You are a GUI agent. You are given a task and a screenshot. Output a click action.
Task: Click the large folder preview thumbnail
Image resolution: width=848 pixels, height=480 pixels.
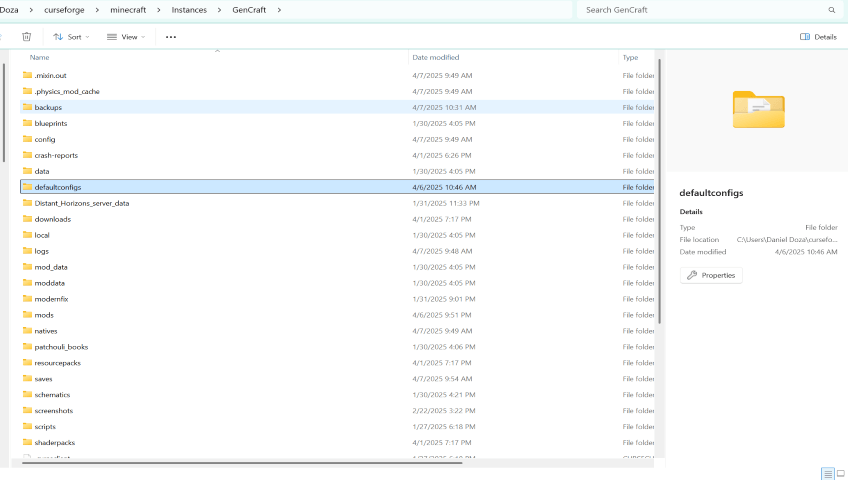758,109
